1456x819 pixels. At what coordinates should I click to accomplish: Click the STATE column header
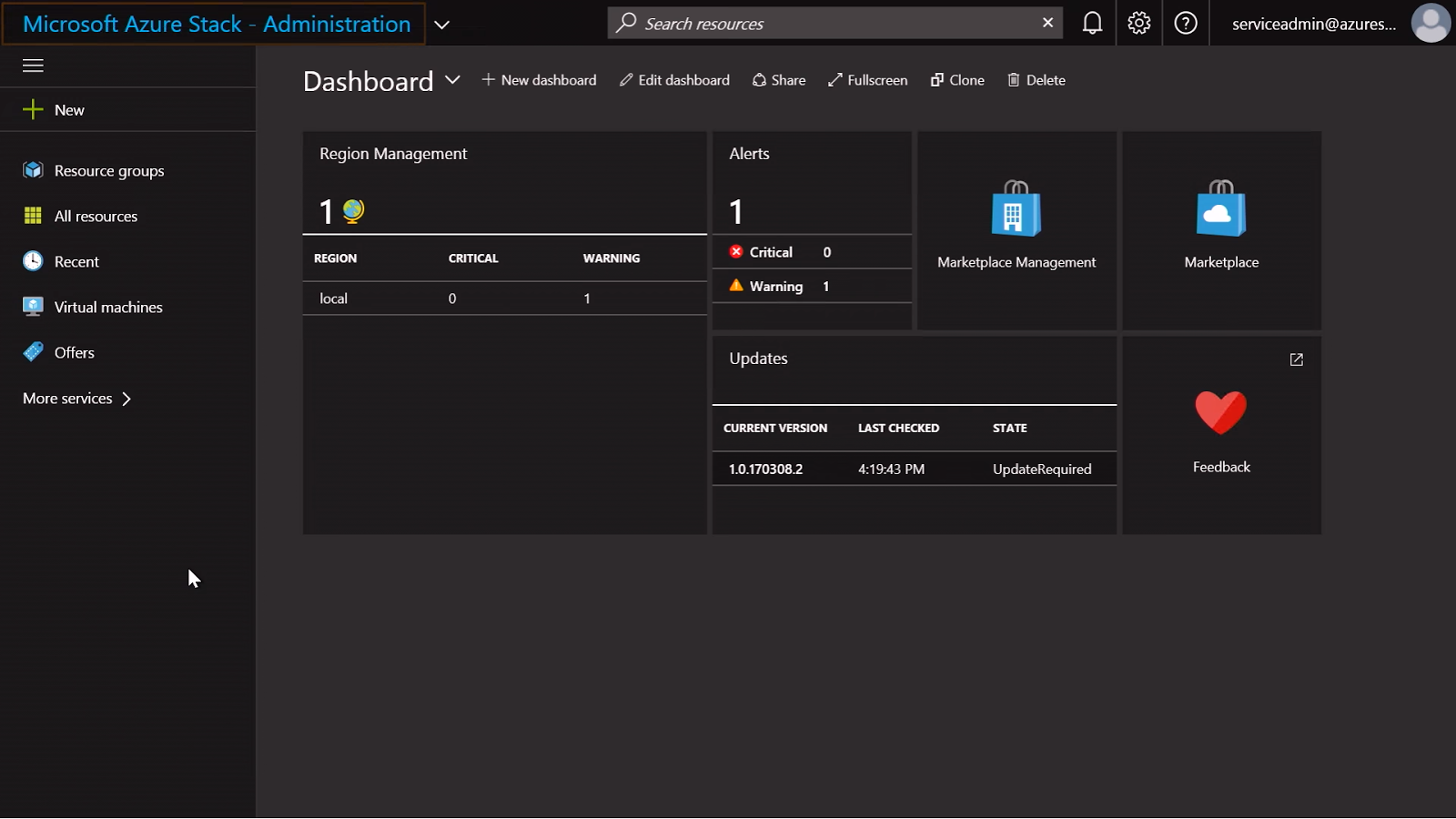point(1009,428)
